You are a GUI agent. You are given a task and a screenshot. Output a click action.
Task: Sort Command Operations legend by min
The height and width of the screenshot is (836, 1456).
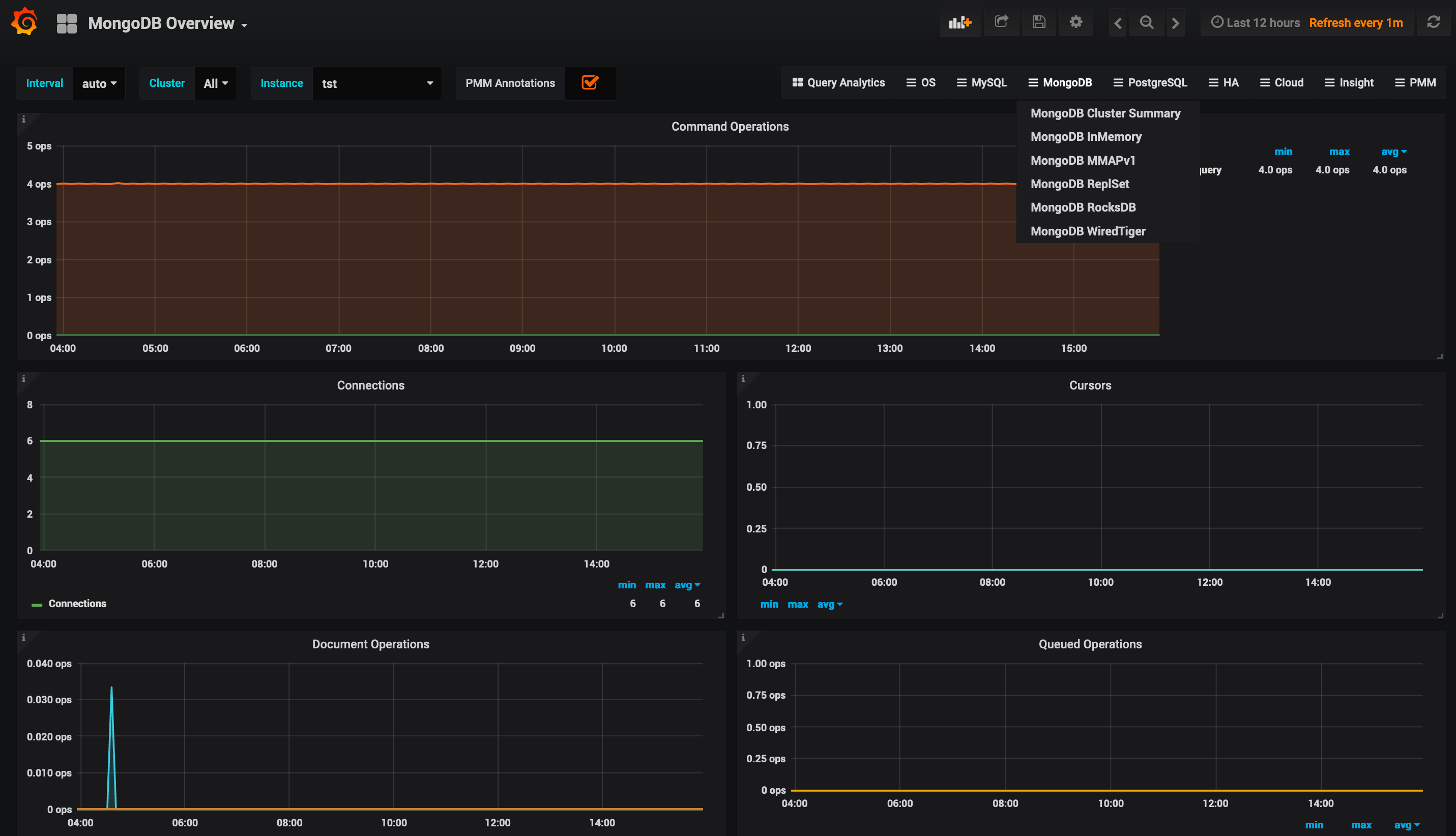[x=1283, y=152]
